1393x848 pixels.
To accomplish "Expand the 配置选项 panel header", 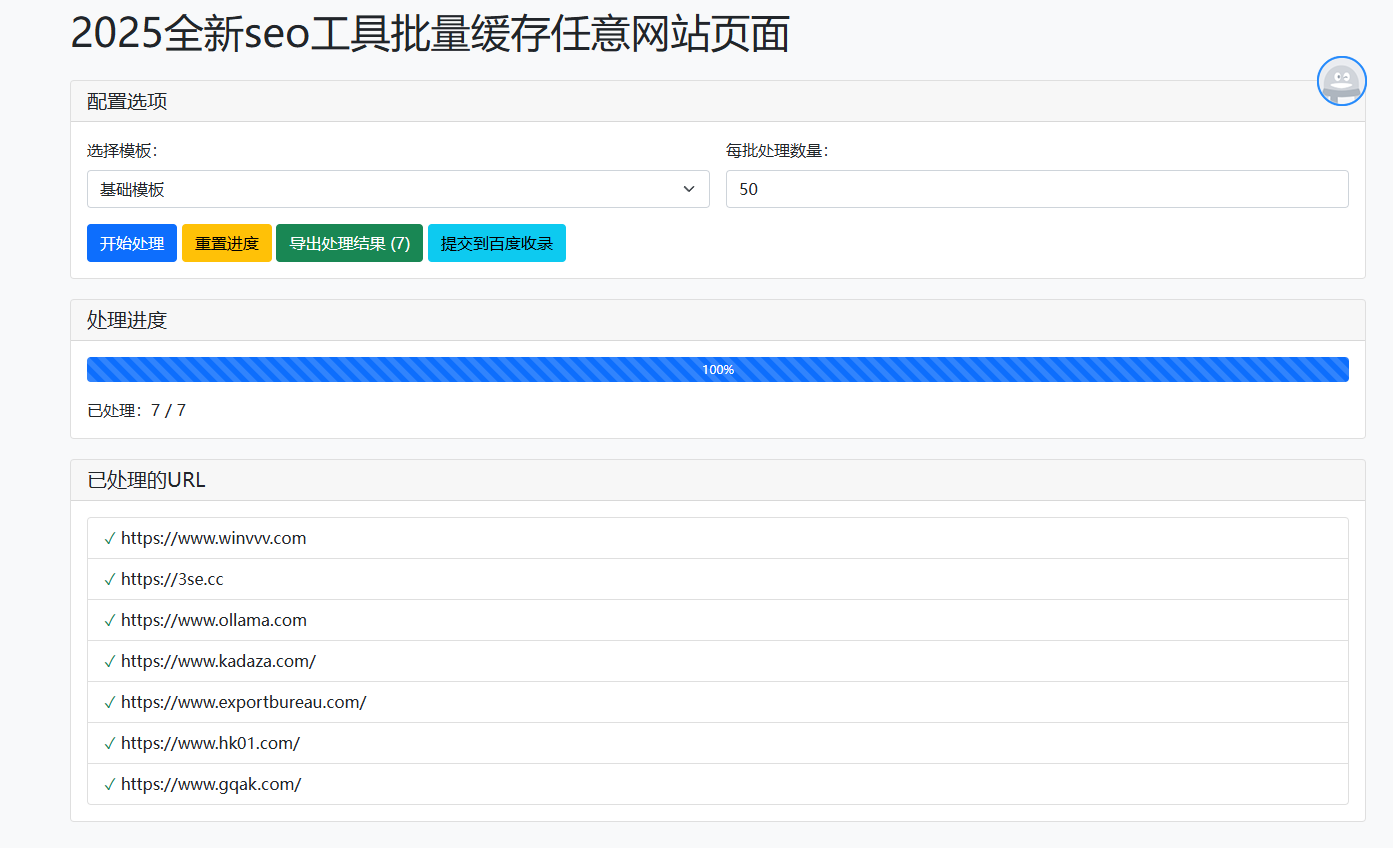I will [x=127, y=101].
